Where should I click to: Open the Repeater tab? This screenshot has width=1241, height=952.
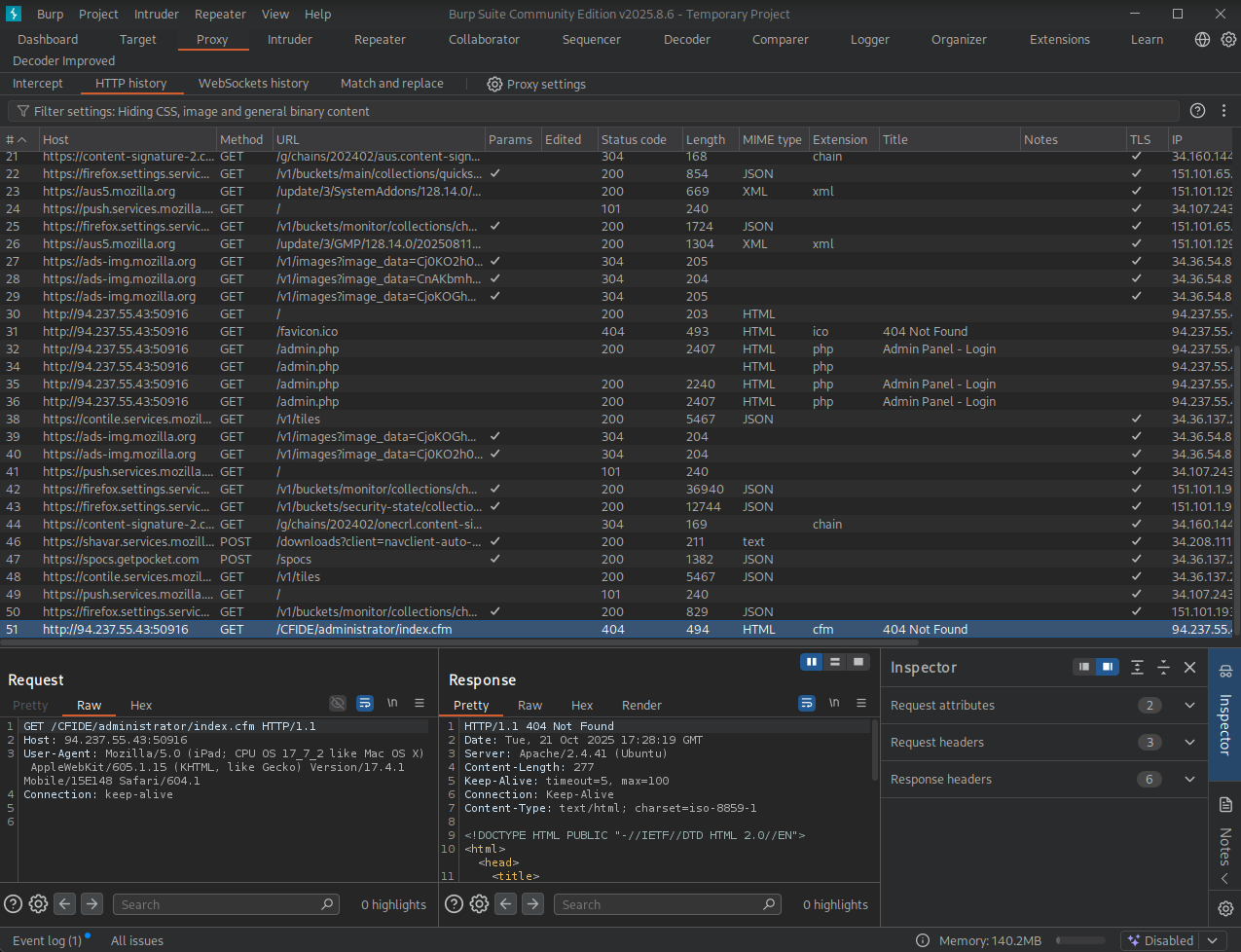click(x=380, y=40)
